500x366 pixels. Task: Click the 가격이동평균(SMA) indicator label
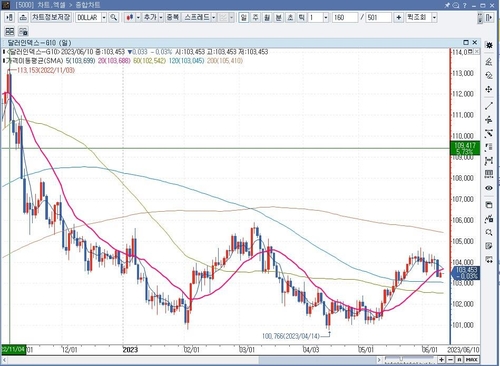35,61
